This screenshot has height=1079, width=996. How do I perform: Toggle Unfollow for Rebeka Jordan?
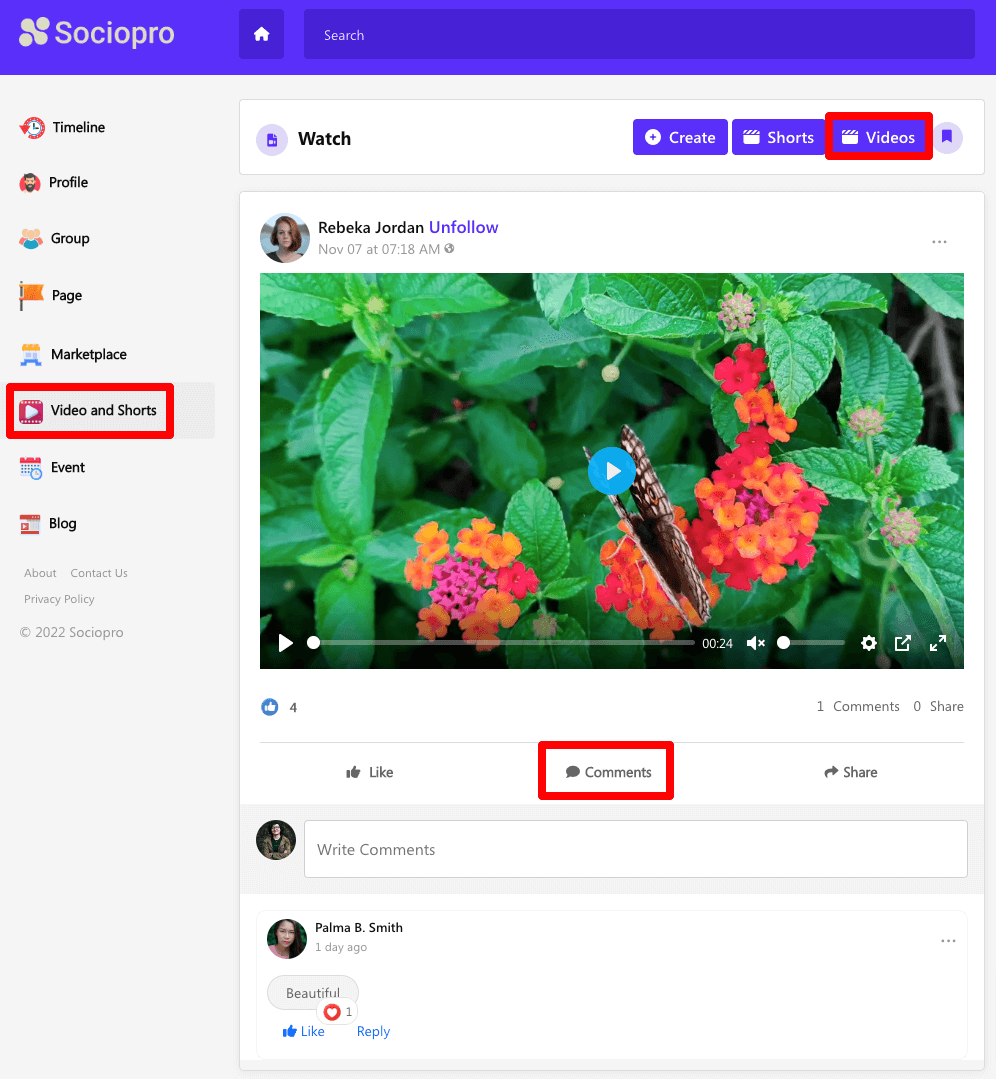pyautogui.click(x=463, y=227)
